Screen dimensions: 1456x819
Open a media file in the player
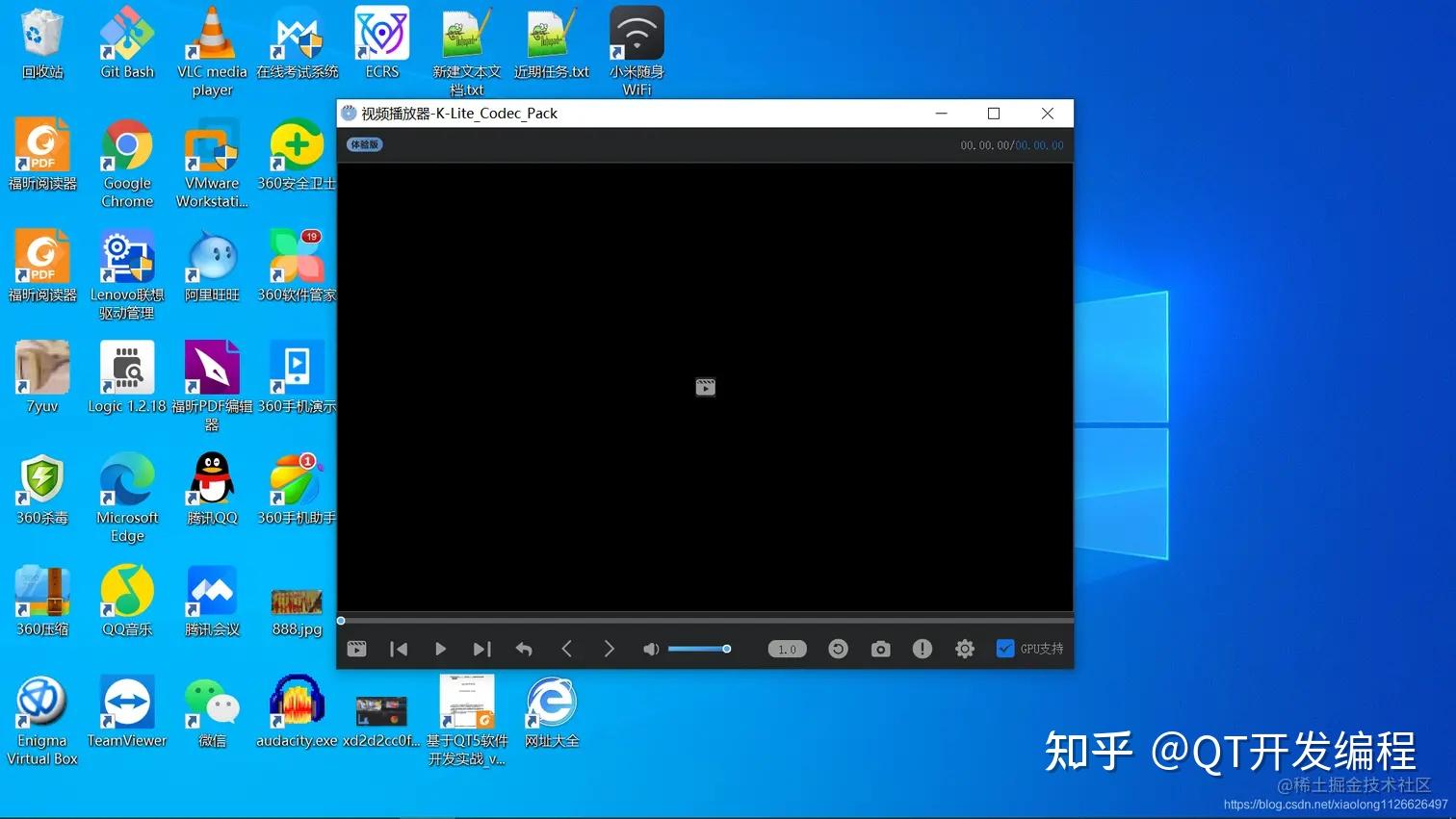[356, 648]
